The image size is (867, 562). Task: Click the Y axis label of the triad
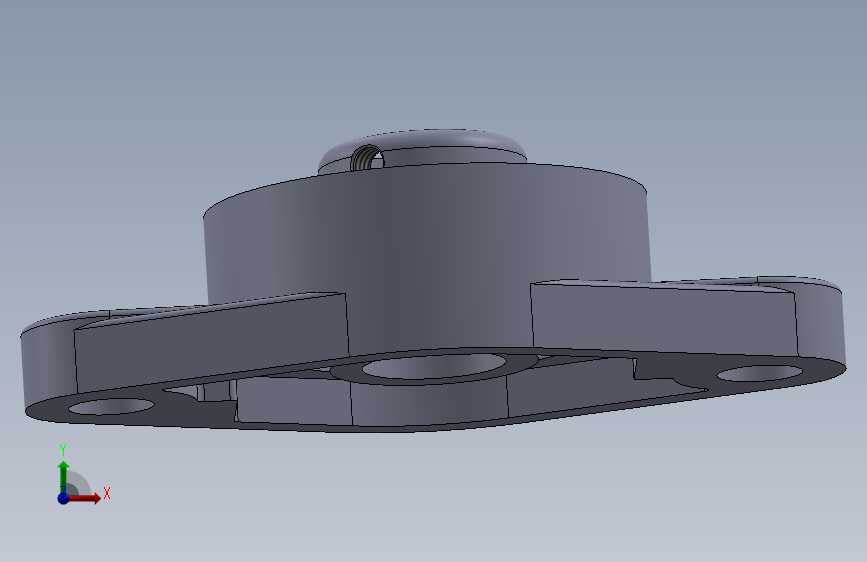(63, 450)
